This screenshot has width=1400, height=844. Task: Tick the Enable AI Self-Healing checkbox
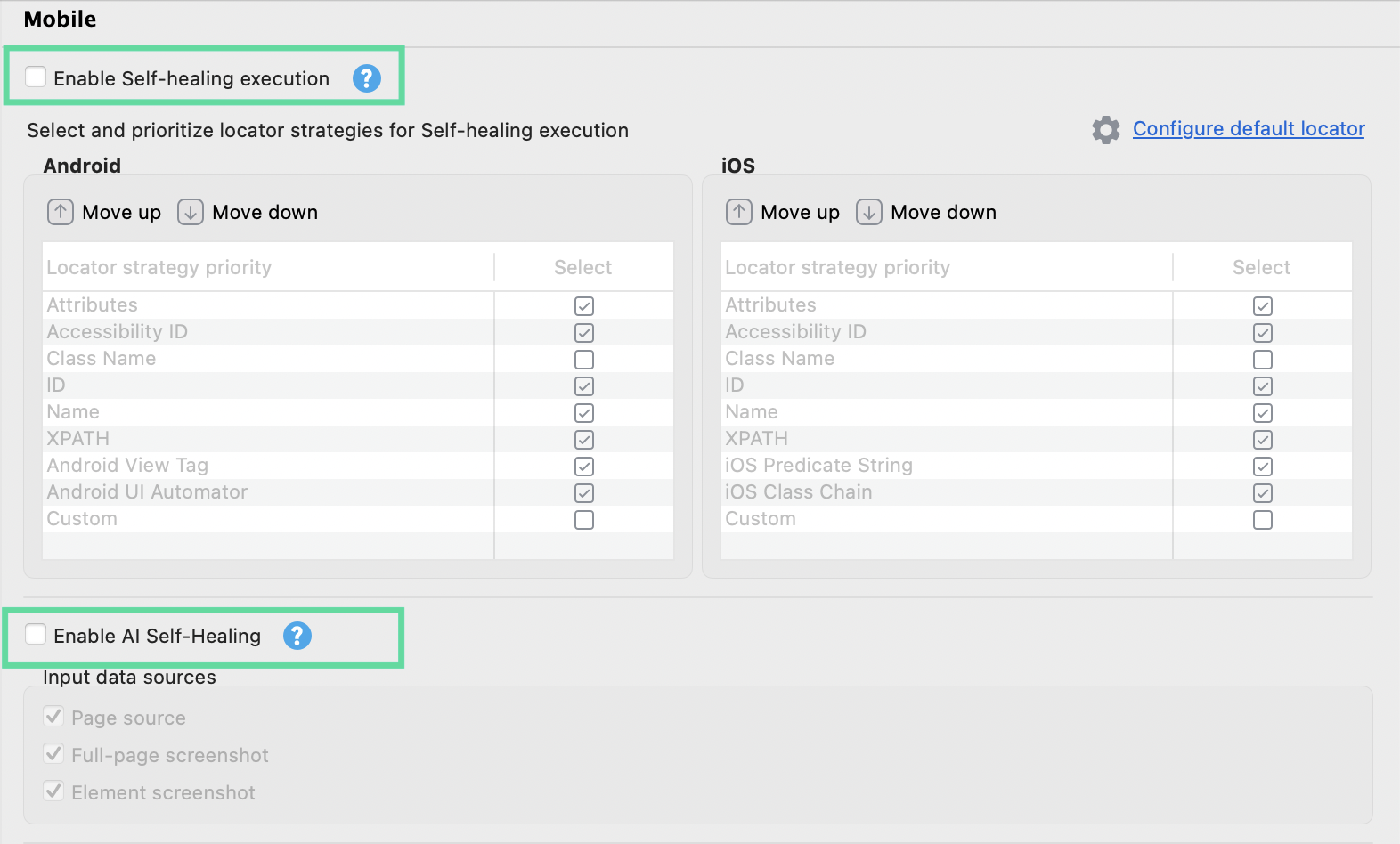click(37, 635)
